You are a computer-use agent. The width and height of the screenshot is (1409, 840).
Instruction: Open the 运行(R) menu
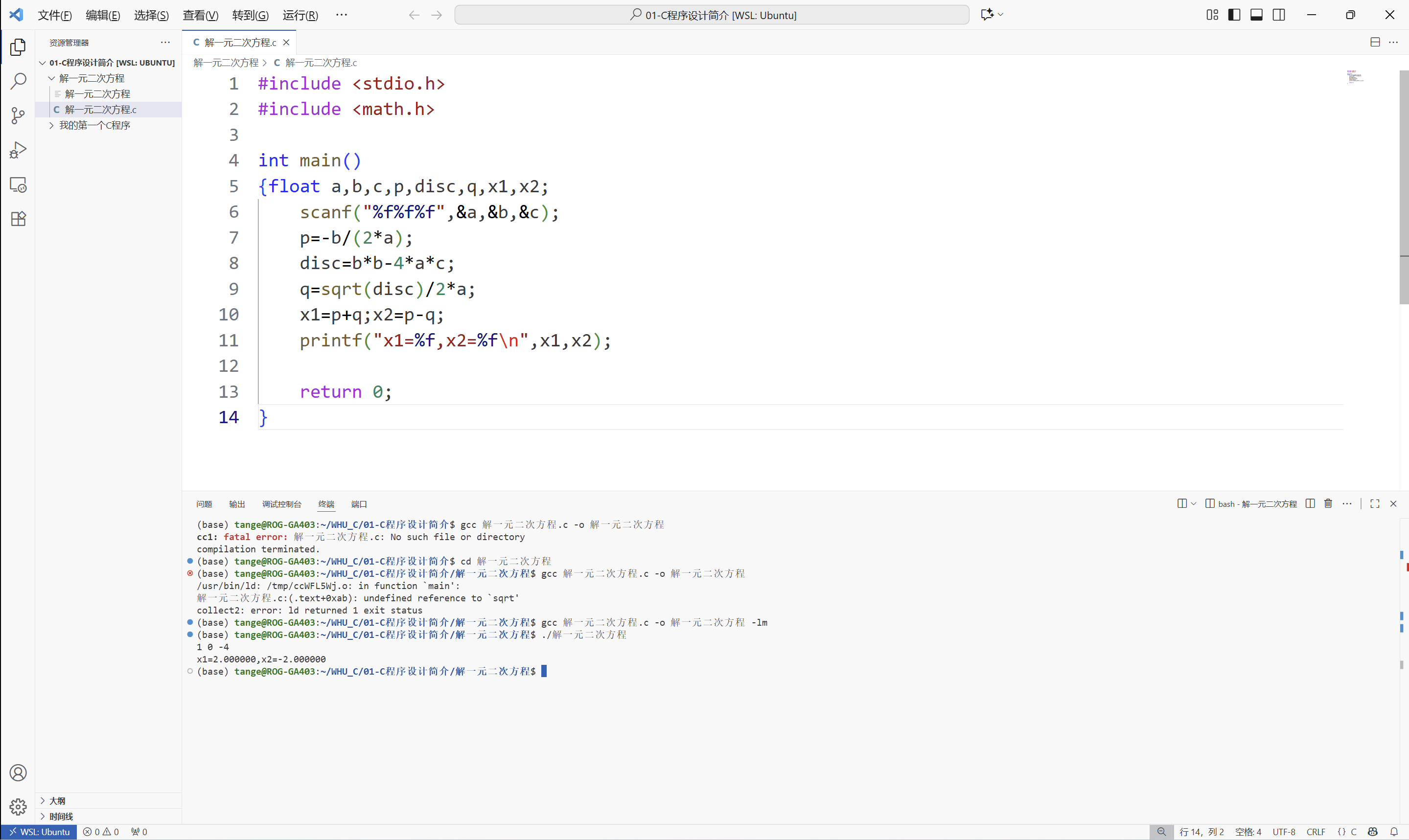click(x=300, y=15)
